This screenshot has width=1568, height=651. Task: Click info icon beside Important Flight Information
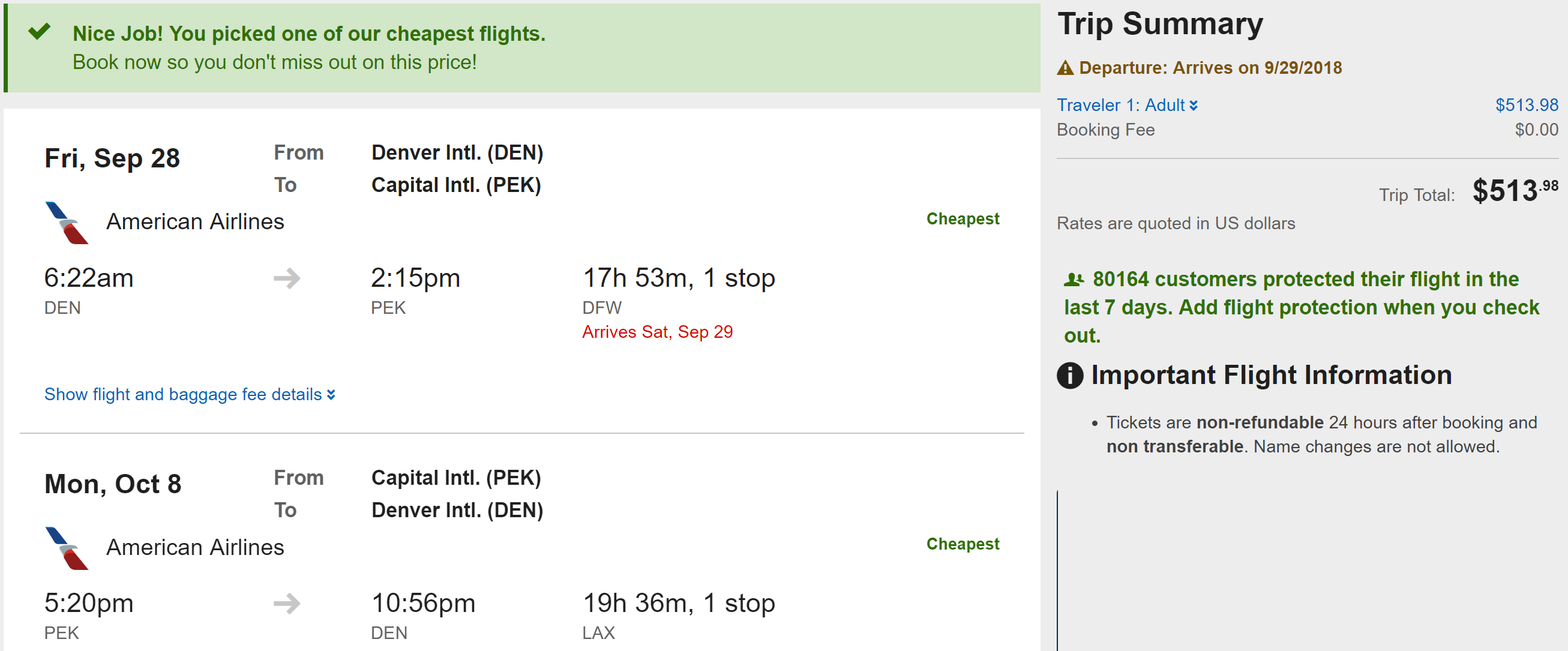point(1069,376)
